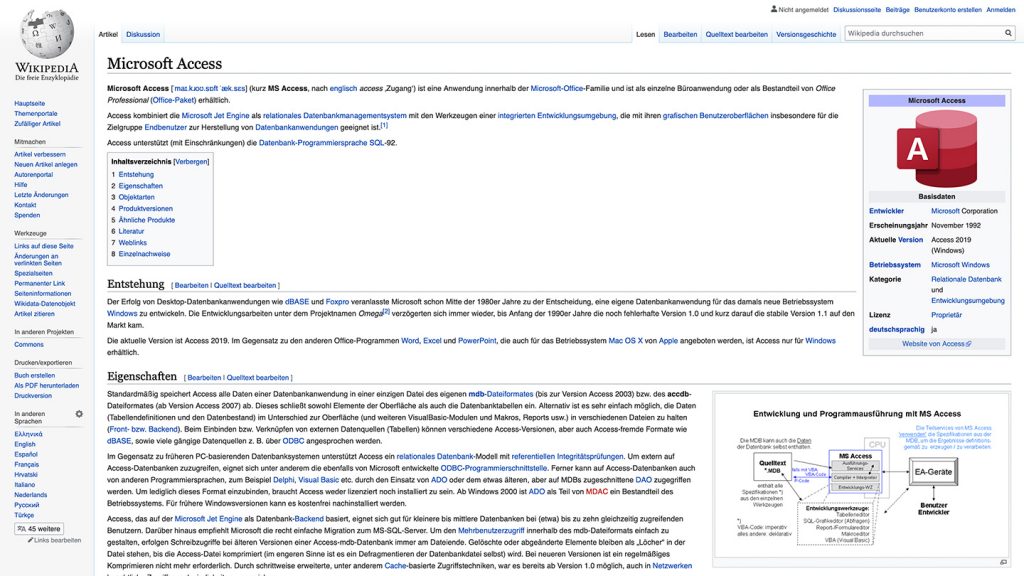Jump to Entstehung in contents
The height and width of the screenshot is (576, 1024).
pos(136,174)
